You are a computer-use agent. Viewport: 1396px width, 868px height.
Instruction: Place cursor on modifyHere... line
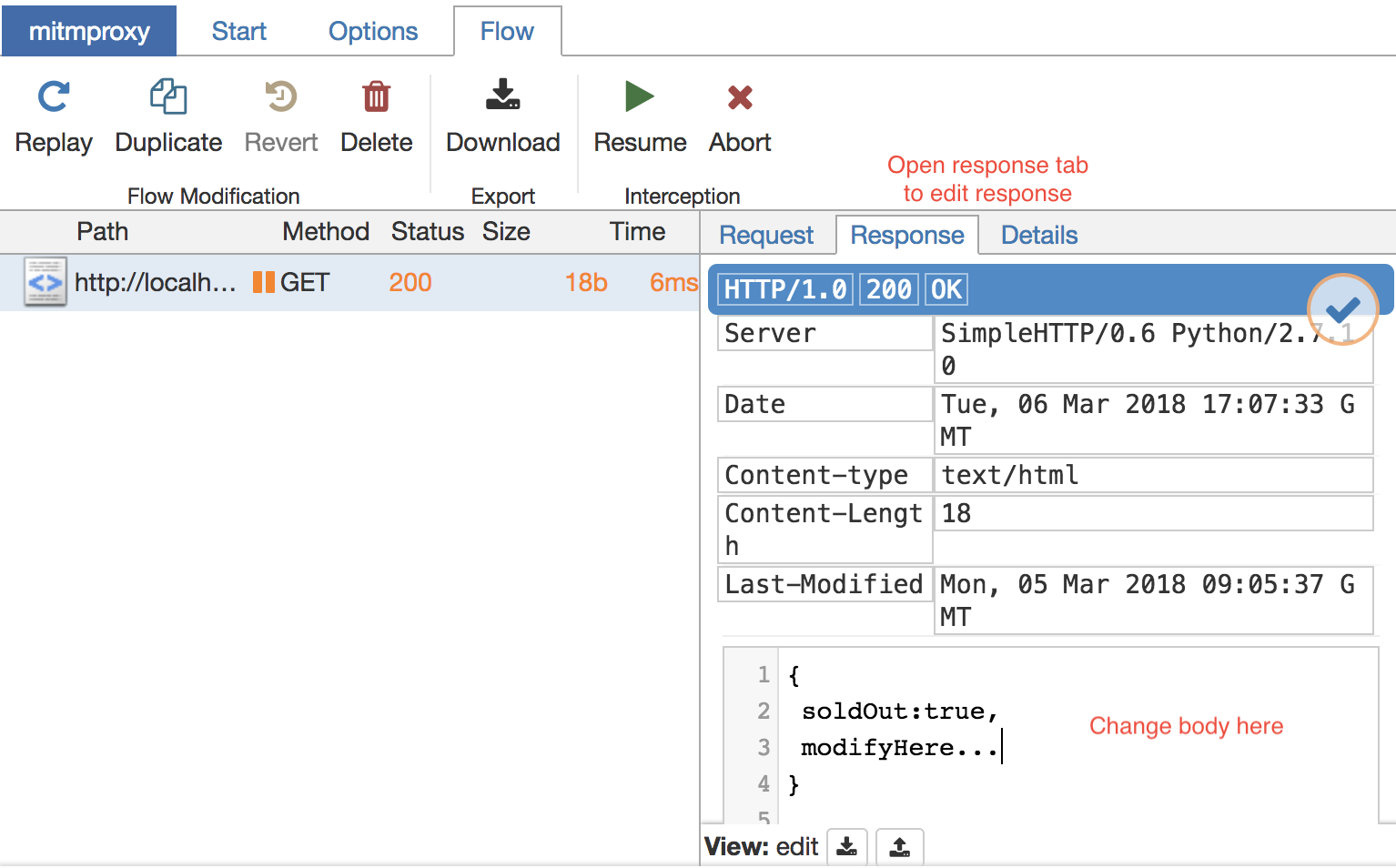[x=900, y=748]
